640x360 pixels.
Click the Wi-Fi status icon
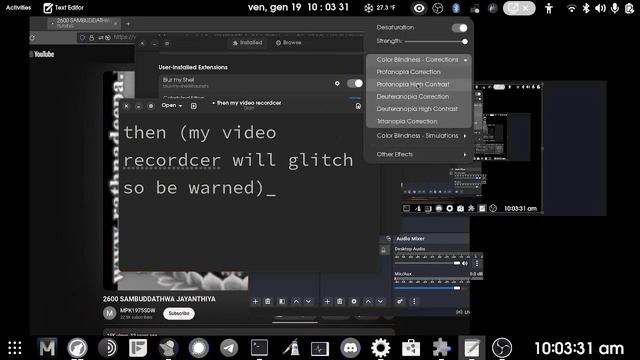(571, 8)
